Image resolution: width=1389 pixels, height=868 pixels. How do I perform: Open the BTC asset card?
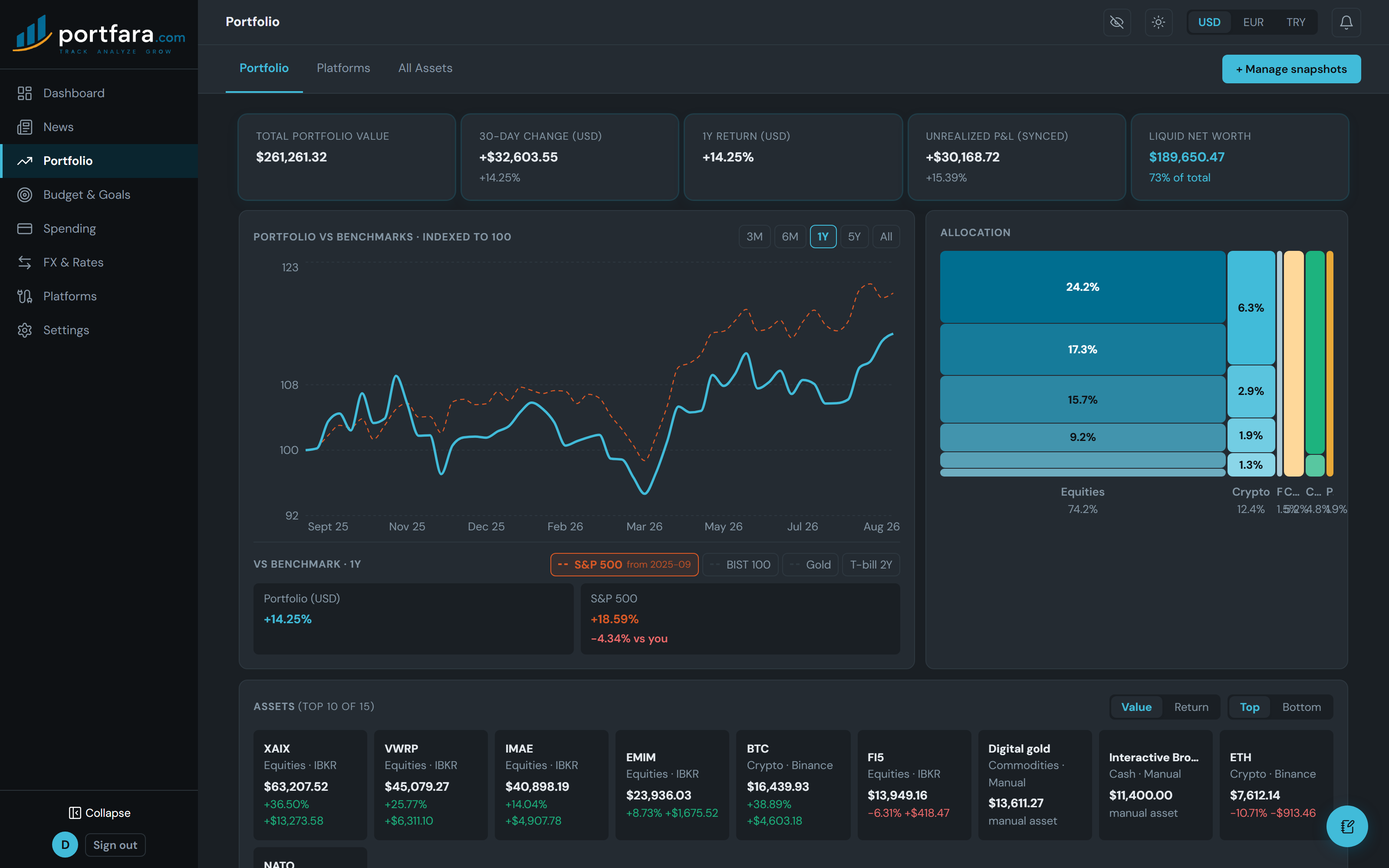tap(793, 784)
